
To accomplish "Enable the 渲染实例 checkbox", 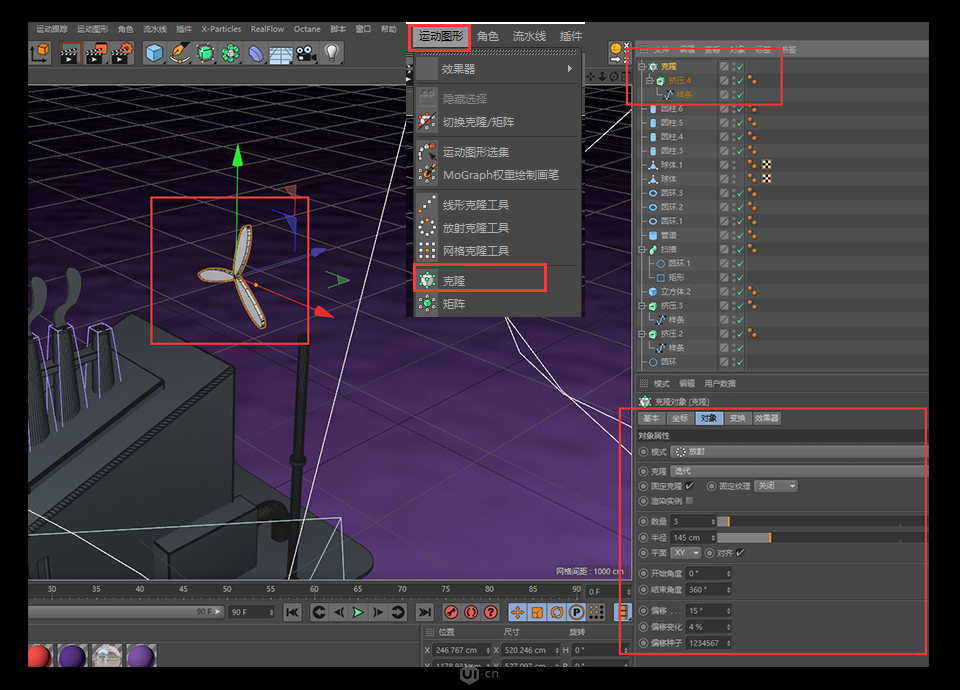I will (x=689, y=500).
